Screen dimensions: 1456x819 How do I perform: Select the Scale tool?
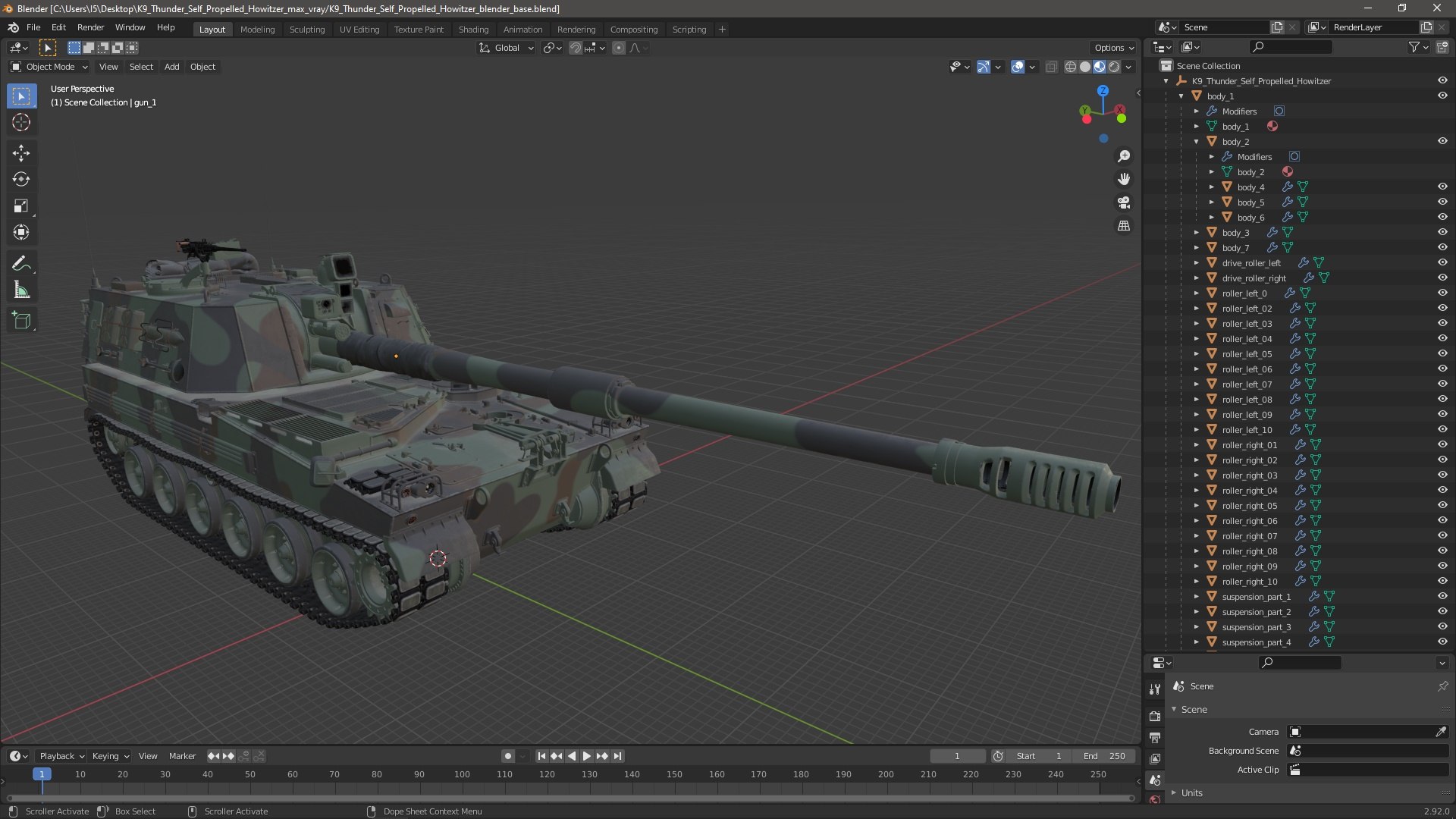tap(21, 206)
